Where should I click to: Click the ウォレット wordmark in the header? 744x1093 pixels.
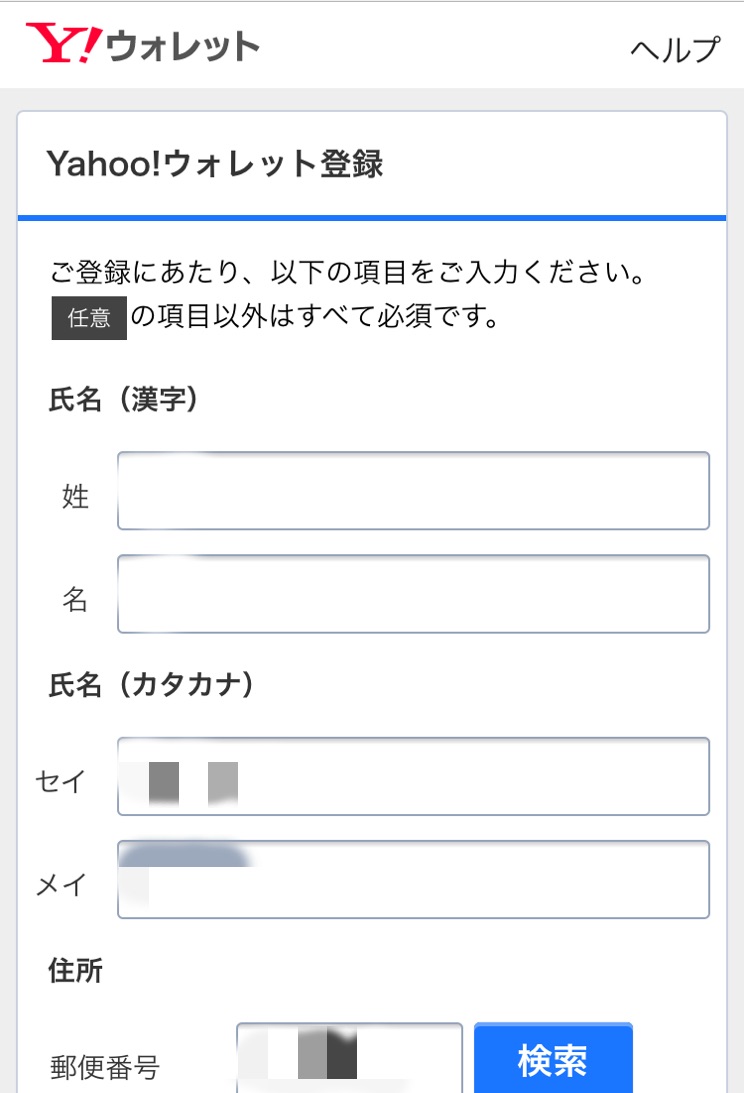coord(183,46)
